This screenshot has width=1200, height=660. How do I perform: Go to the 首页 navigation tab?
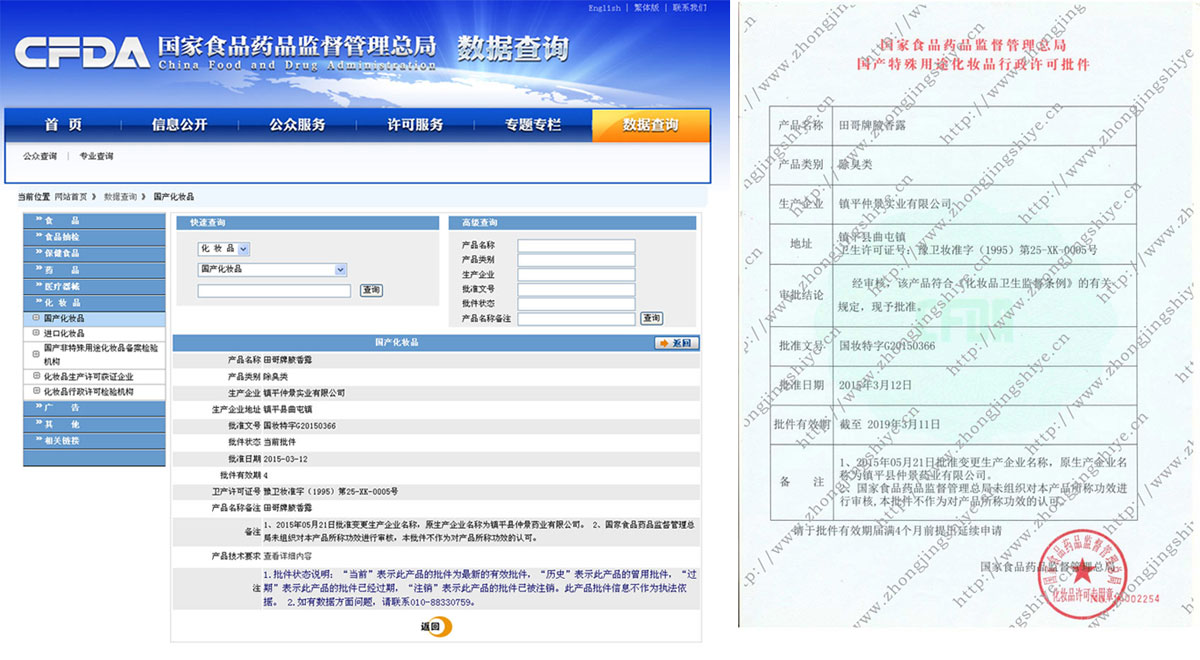(x=62, y=125)
